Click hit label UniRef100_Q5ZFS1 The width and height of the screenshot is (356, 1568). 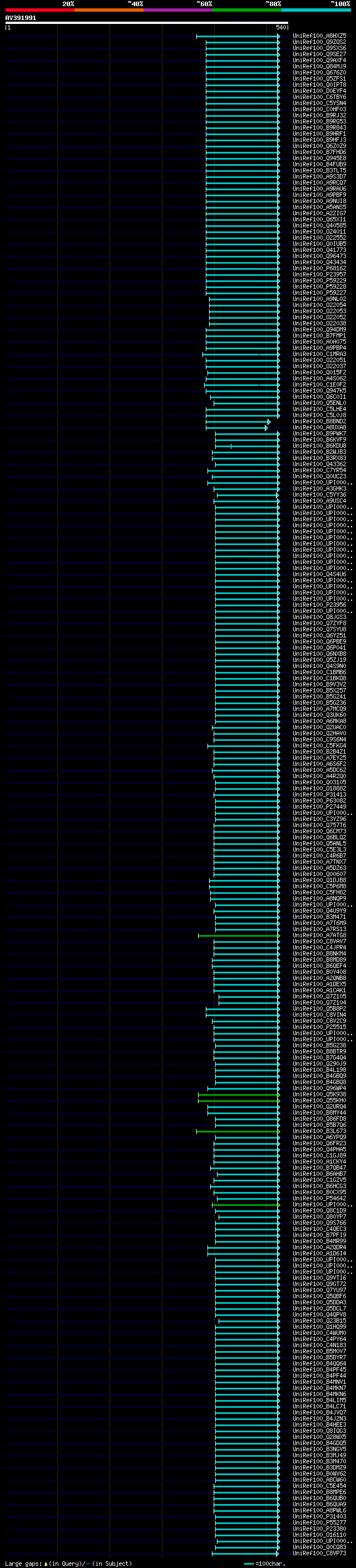pos(319,78)
